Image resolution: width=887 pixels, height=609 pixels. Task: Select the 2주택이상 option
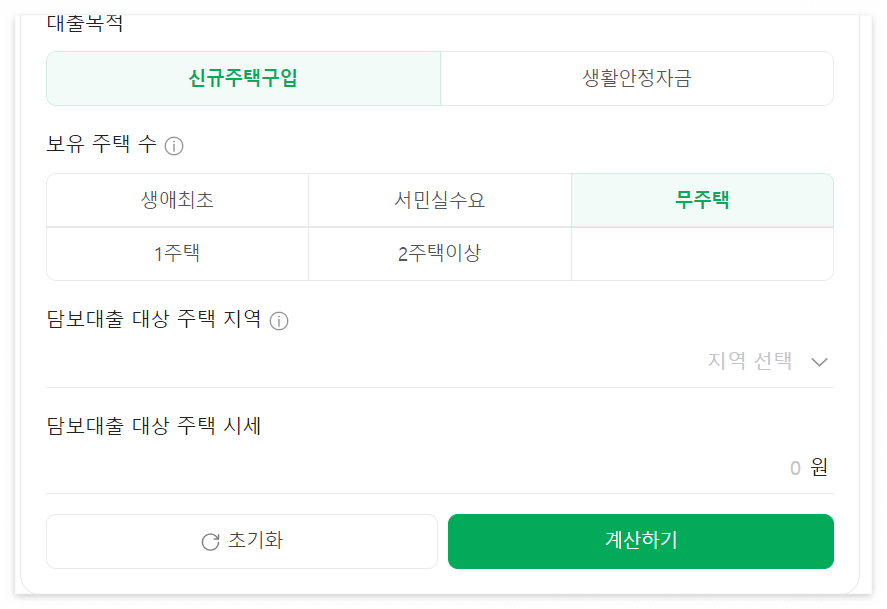click(440, 254)
